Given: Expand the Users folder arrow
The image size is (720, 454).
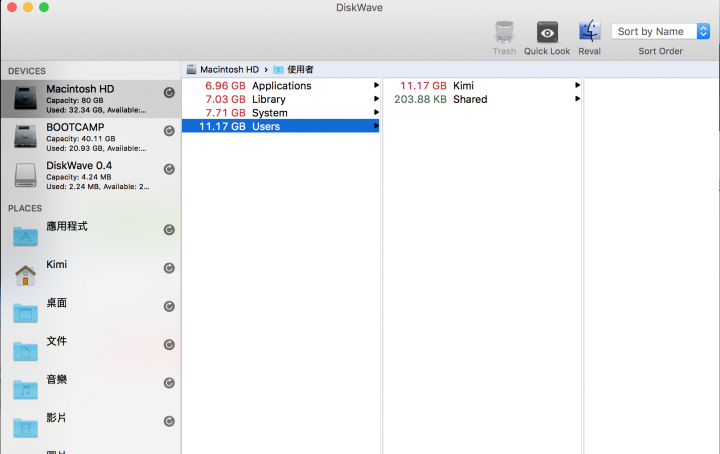Looking at the screenshot, I should pyautogui.click(x=376, y=126).
